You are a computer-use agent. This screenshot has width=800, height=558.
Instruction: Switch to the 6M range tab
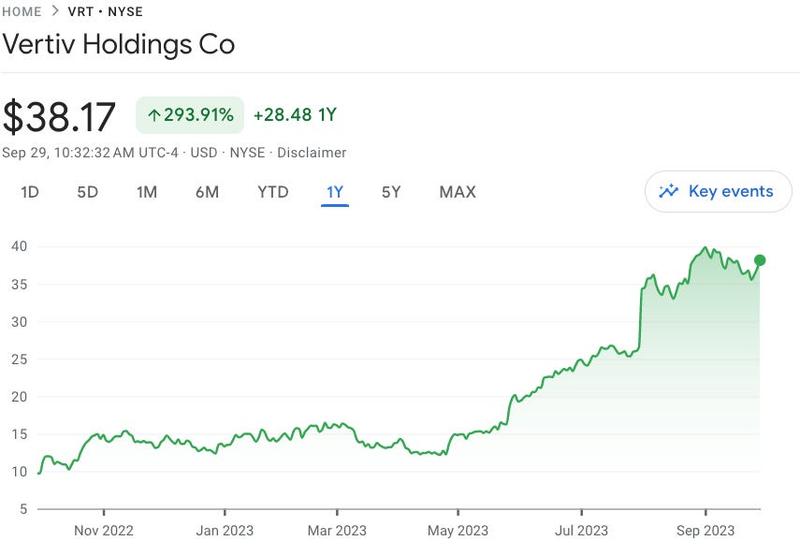coord(207,192)
